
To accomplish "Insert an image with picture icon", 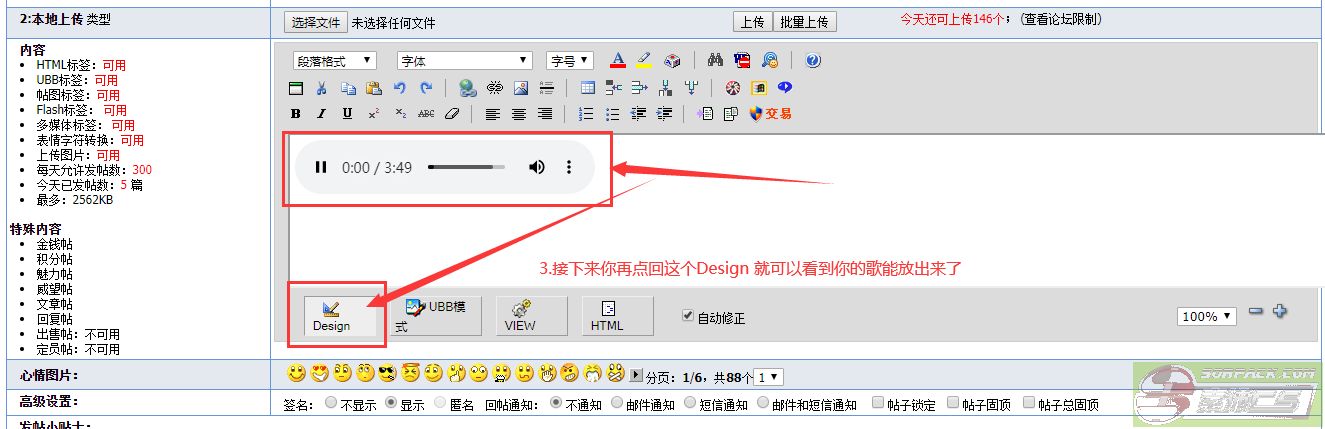I will [520, 88].
